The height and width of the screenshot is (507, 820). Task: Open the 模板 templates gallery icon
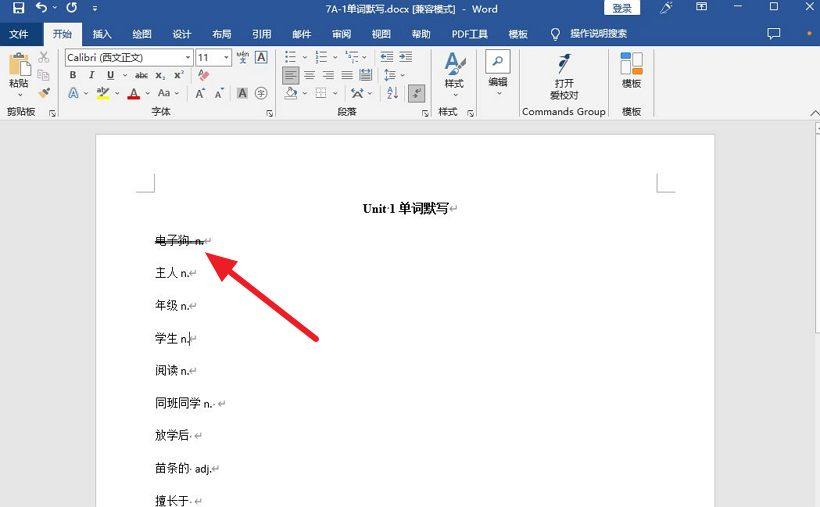[631, 70]
